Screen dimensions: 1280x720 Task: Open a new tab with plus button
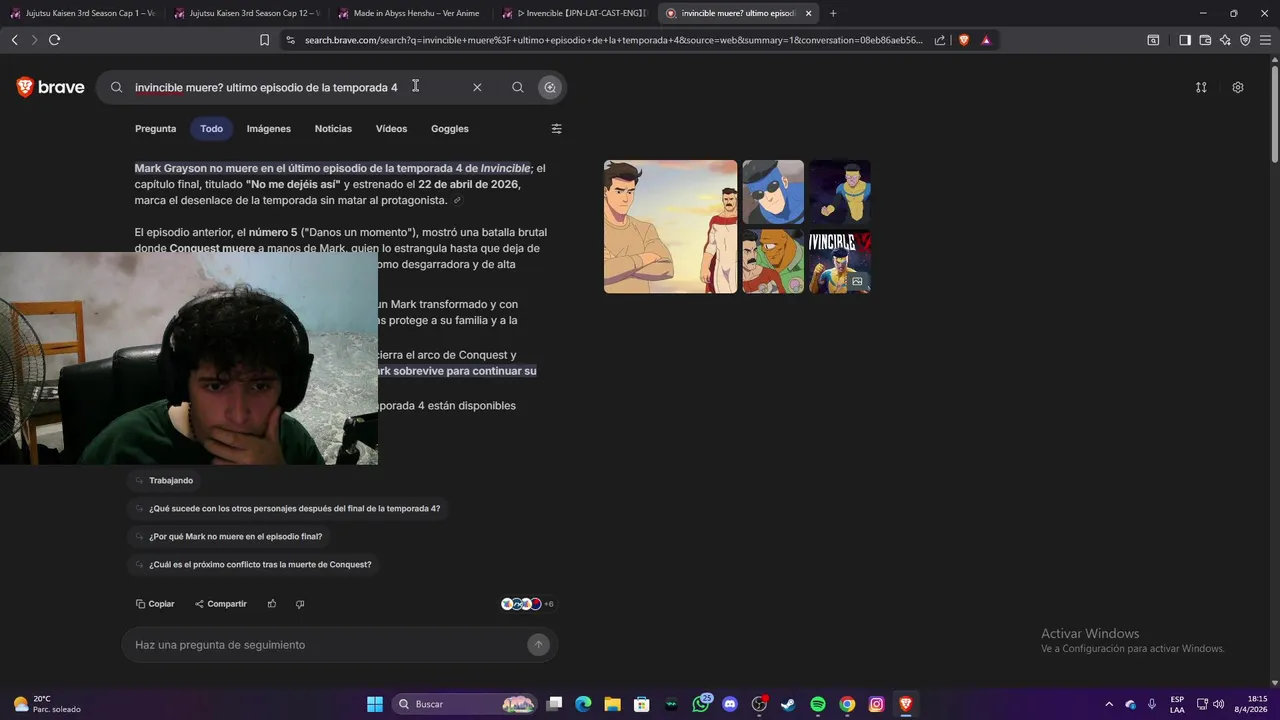click(833, 13)
